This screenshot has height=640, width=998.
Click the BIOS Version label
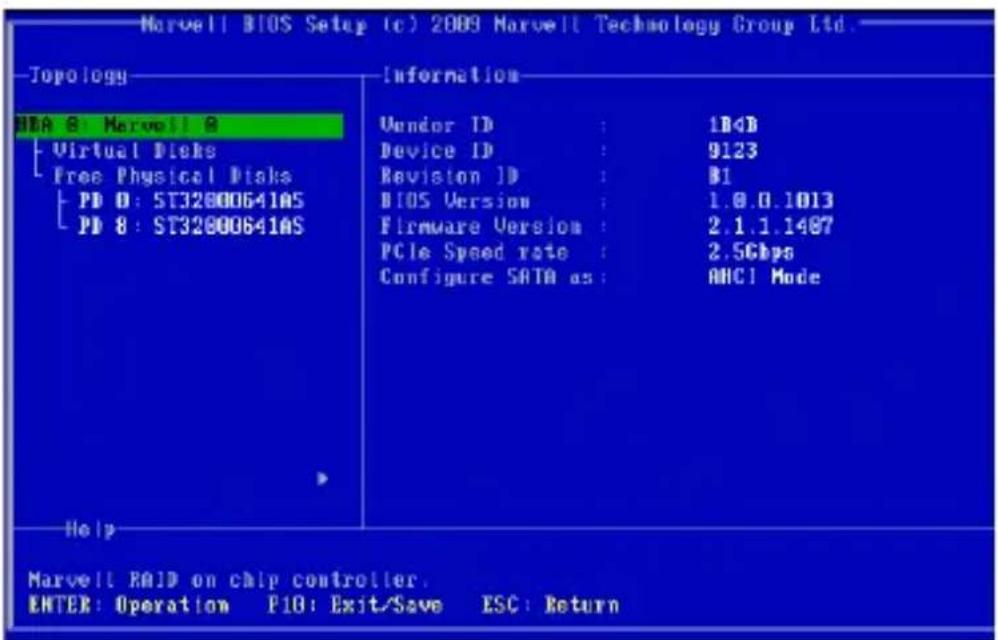point(455,202)
